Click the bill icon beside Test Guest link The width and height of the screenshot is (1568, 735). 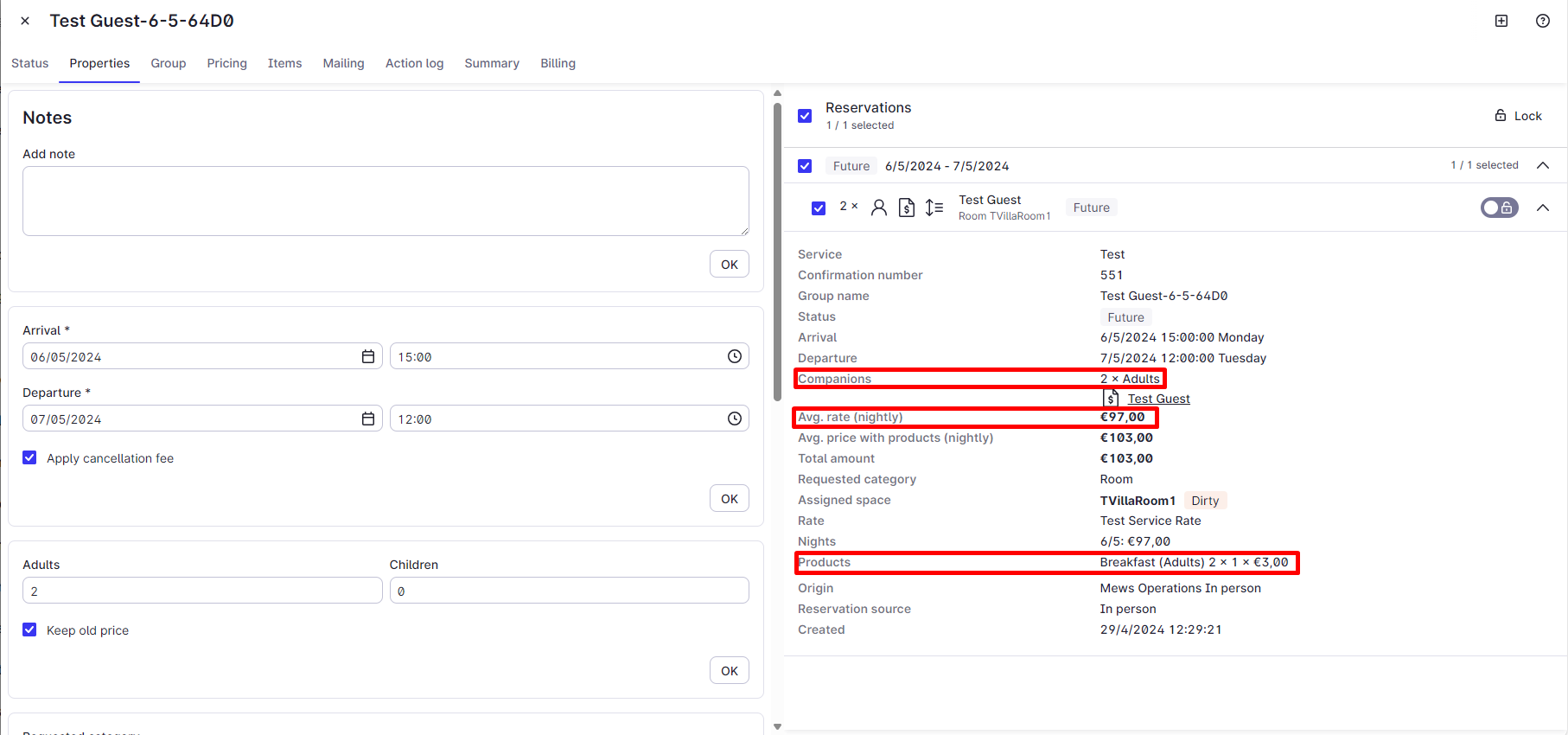[1112, 398]
